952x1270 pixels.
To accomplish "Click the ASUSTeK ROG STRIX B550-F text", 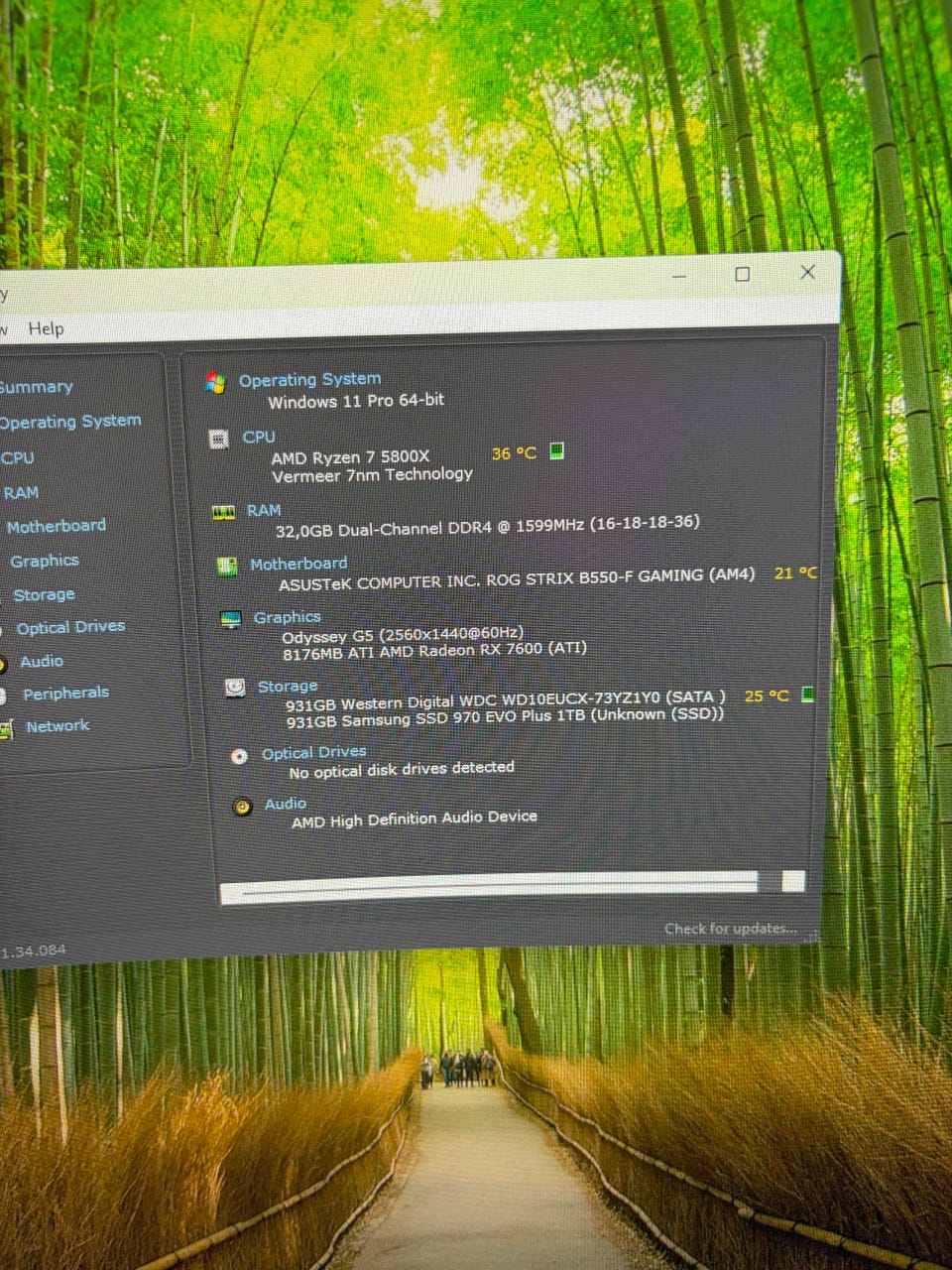I will pos(517,578).
